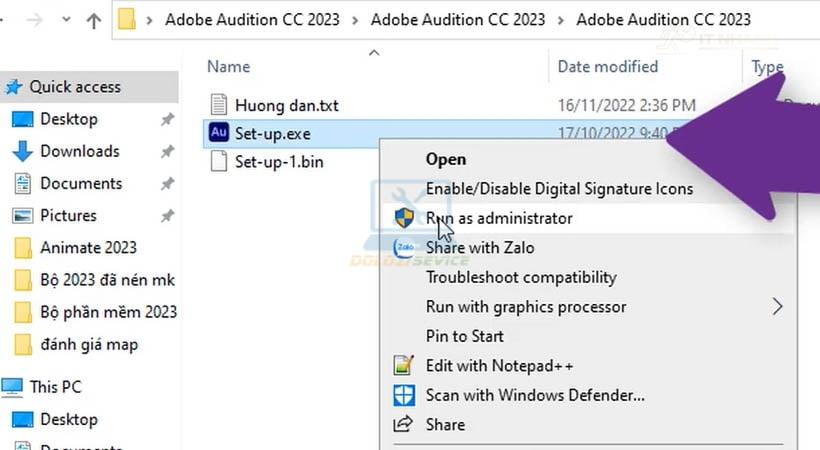Select Huong dan.txt file

click(x=287, y=106)
